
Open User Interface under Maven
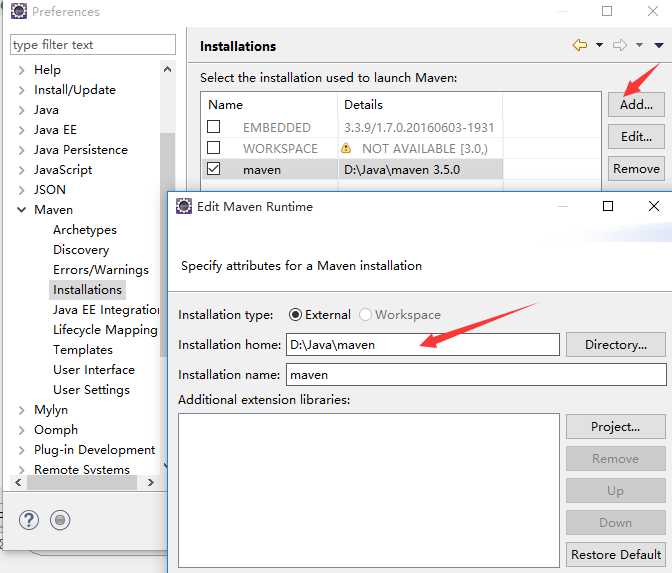tap(94, 370)
